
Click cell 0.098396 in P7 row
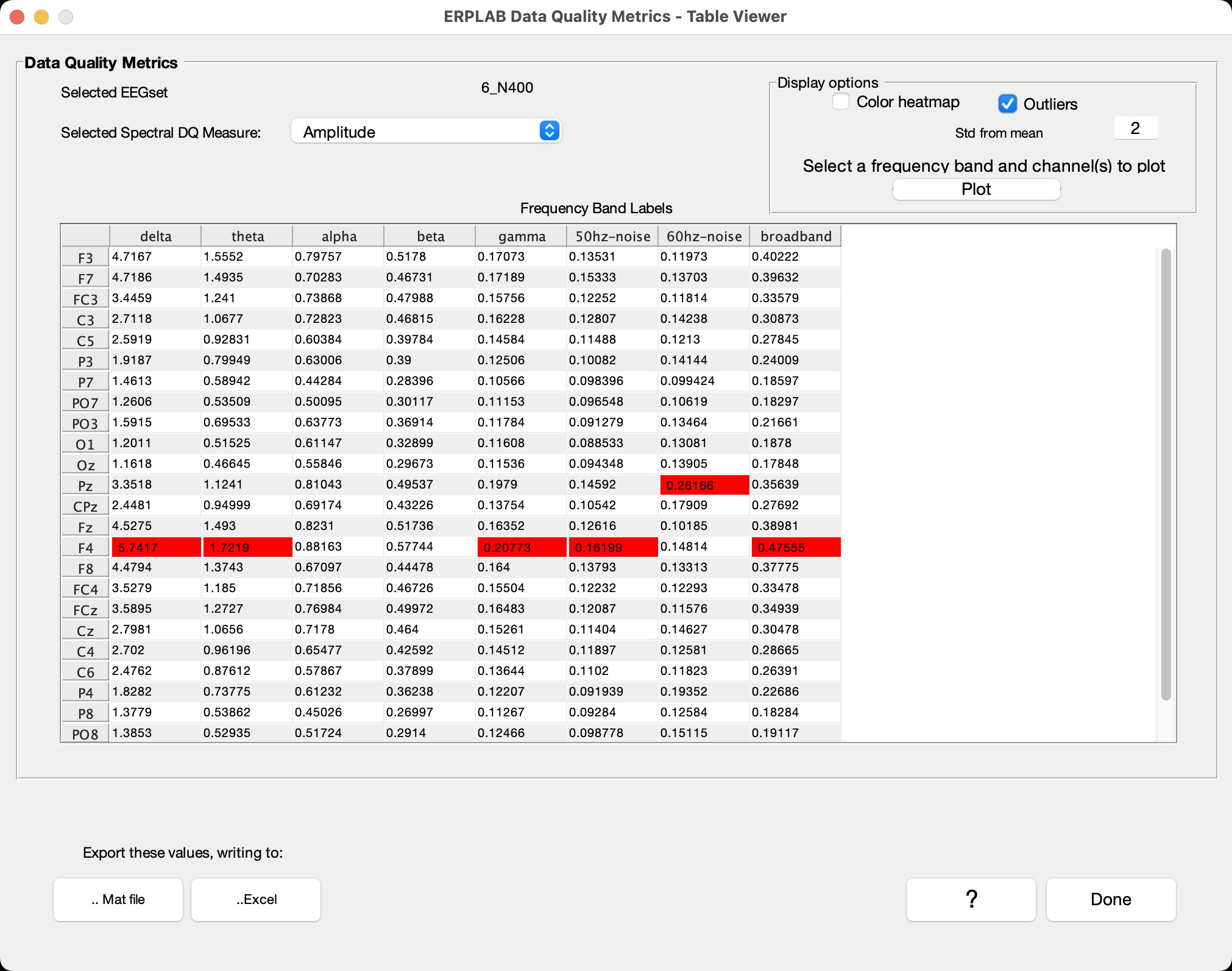click(612, 381)
